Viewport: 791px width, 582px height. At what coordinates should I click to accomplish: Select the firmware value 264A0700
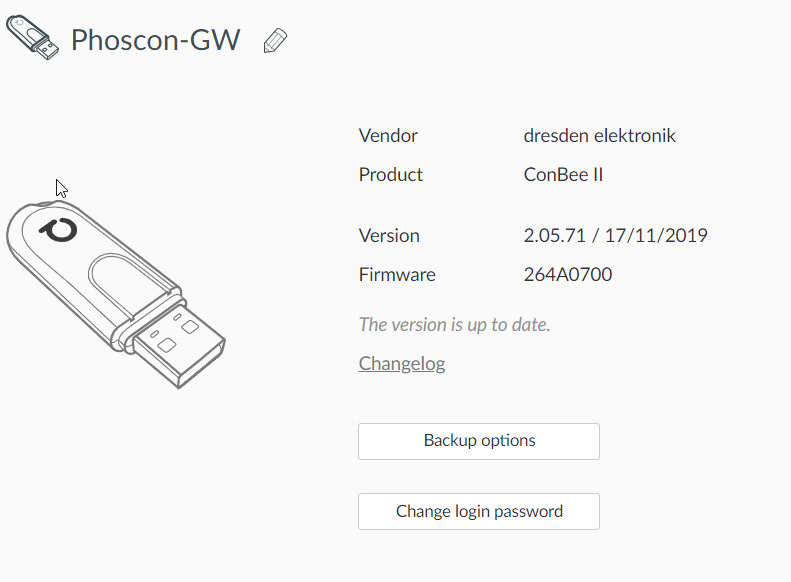[x=568, y=274]
